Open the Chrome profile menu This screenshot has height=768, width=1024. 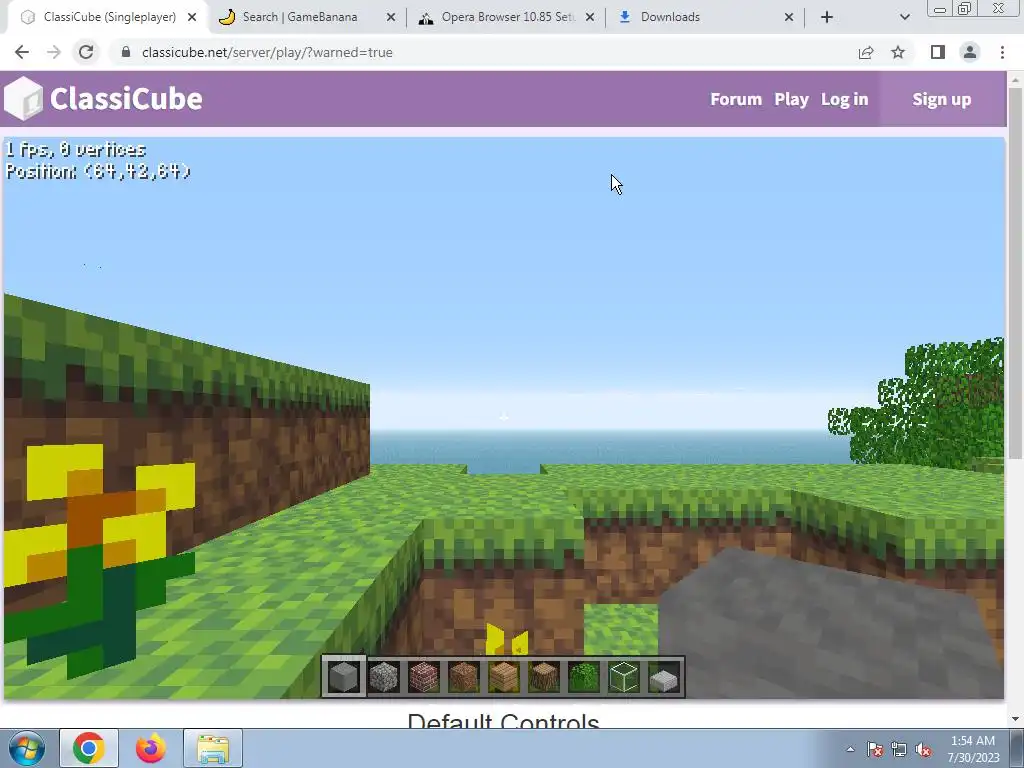pyautogui.click(x=970, y=52)
